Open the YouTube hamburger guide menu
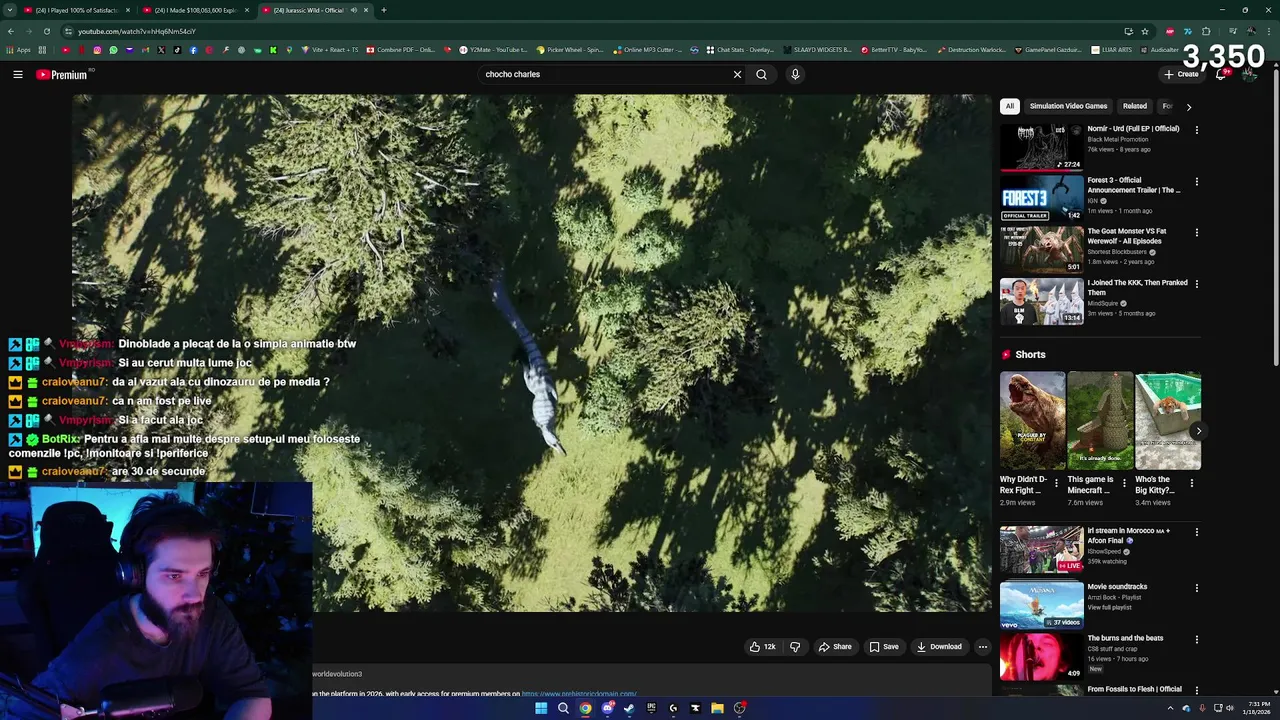1280x720 pixels. click(x=18, y=74)
